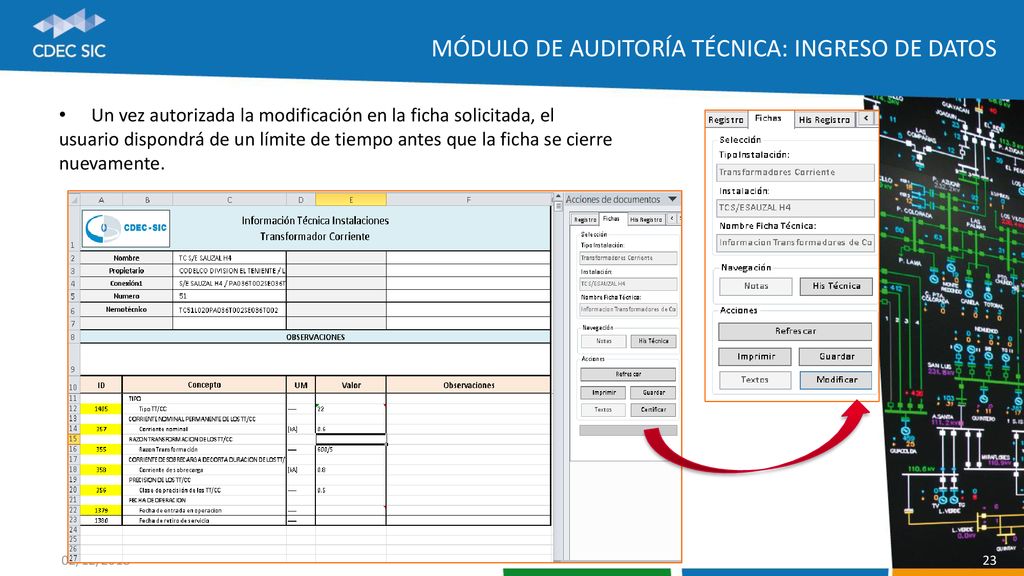Click Imprimir button in the Excel task pane
Viewport: 1024px width, 576px height.
[603, 392]
